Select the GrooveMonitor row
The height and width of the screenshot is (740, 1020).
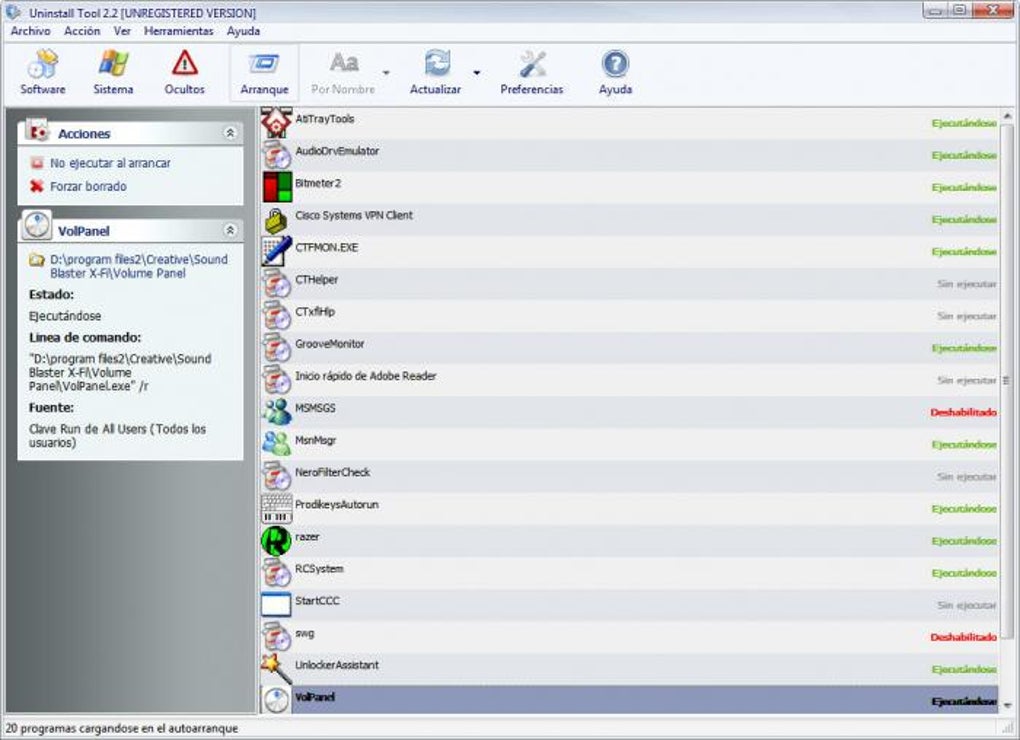pyautogui.click(x=629, y=348)
